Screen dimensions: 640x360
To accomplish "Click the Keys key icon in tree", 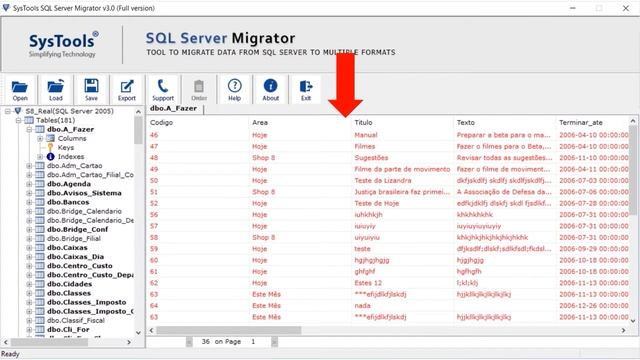I will tap(50, 147).
